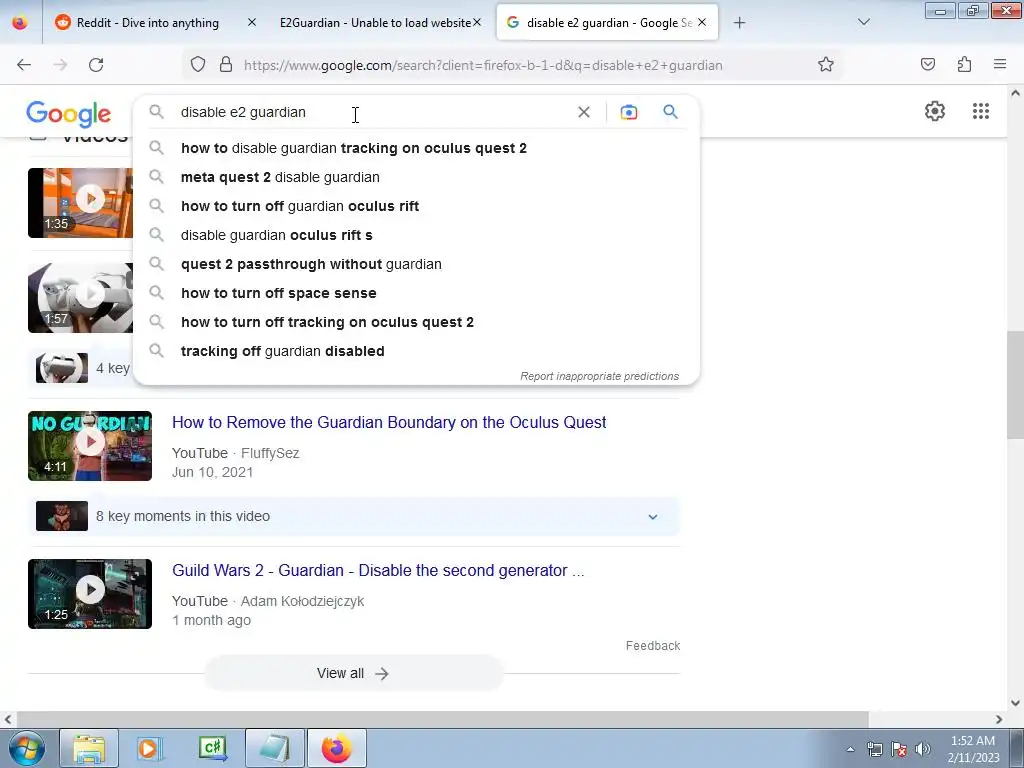Choose 'how to turn off guardian oculus rift'
The height and width of the screenshot is (768, 1024).
pos(417,206)
